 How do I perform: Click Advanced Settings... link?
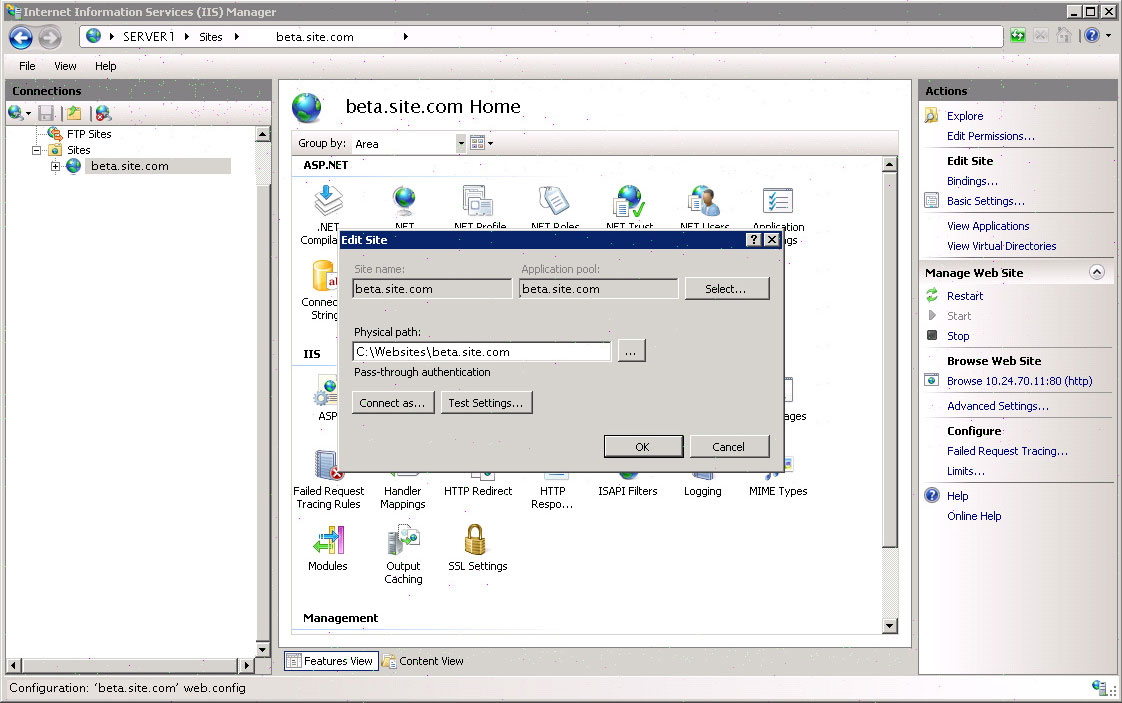[997, 406]
